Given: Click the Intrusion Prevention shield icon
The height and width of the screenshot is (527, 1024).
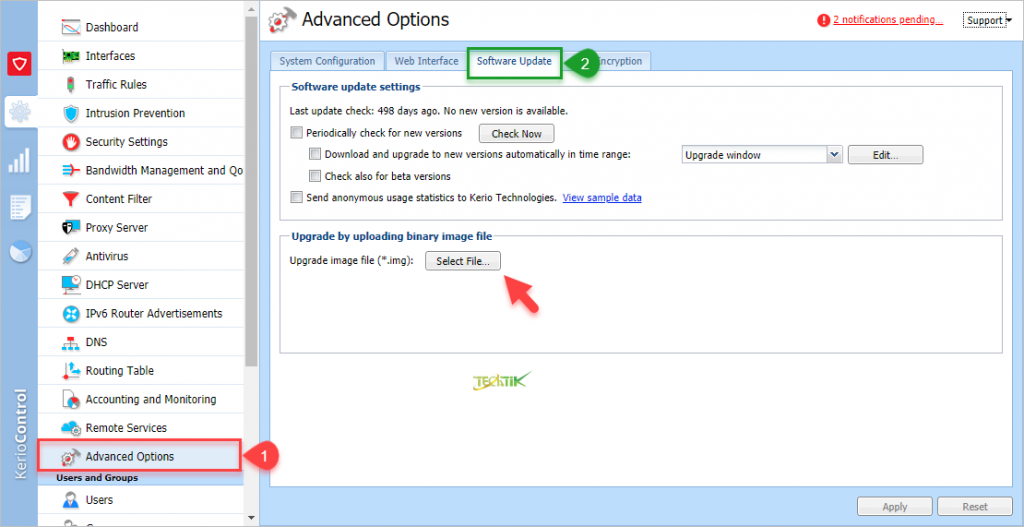Looking at the screenshot, I should point(70,113).
